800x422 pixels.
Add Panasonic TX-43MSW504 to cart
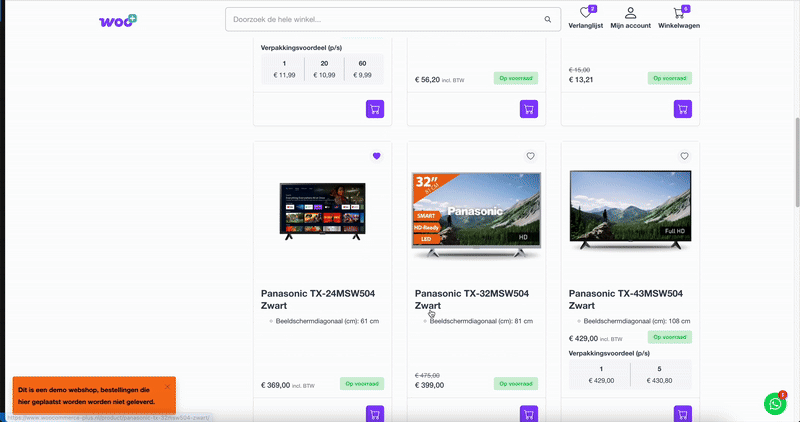pos(683,413)
